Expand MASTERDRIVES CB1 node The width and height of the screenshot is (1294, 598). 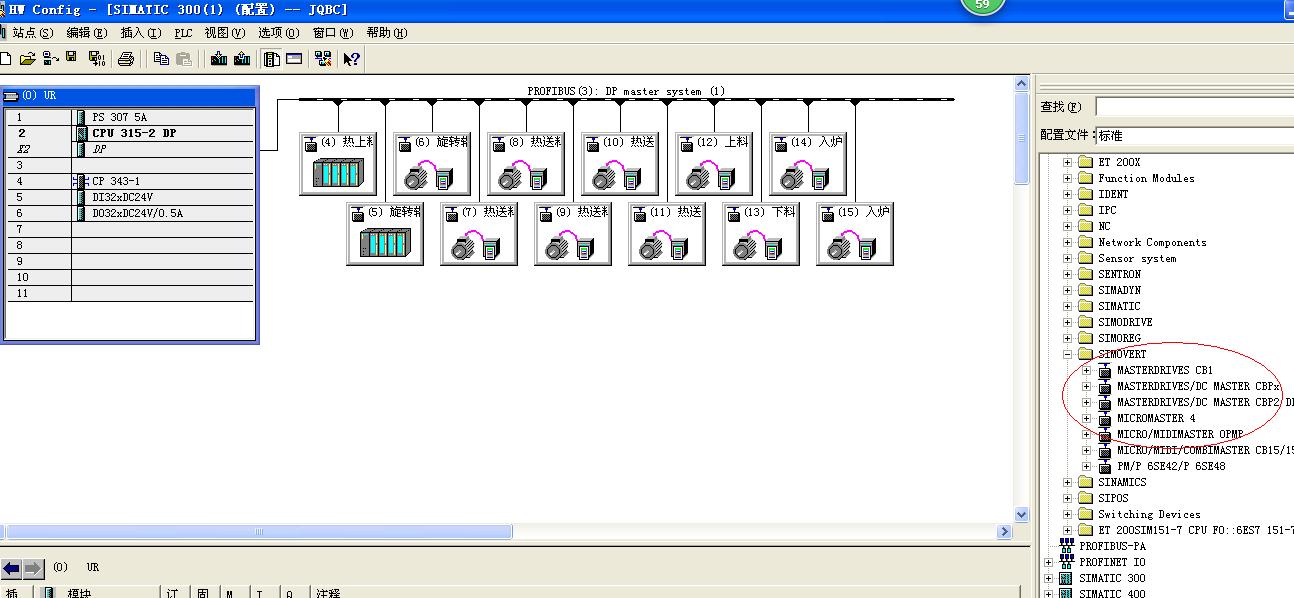[1086, 370]
